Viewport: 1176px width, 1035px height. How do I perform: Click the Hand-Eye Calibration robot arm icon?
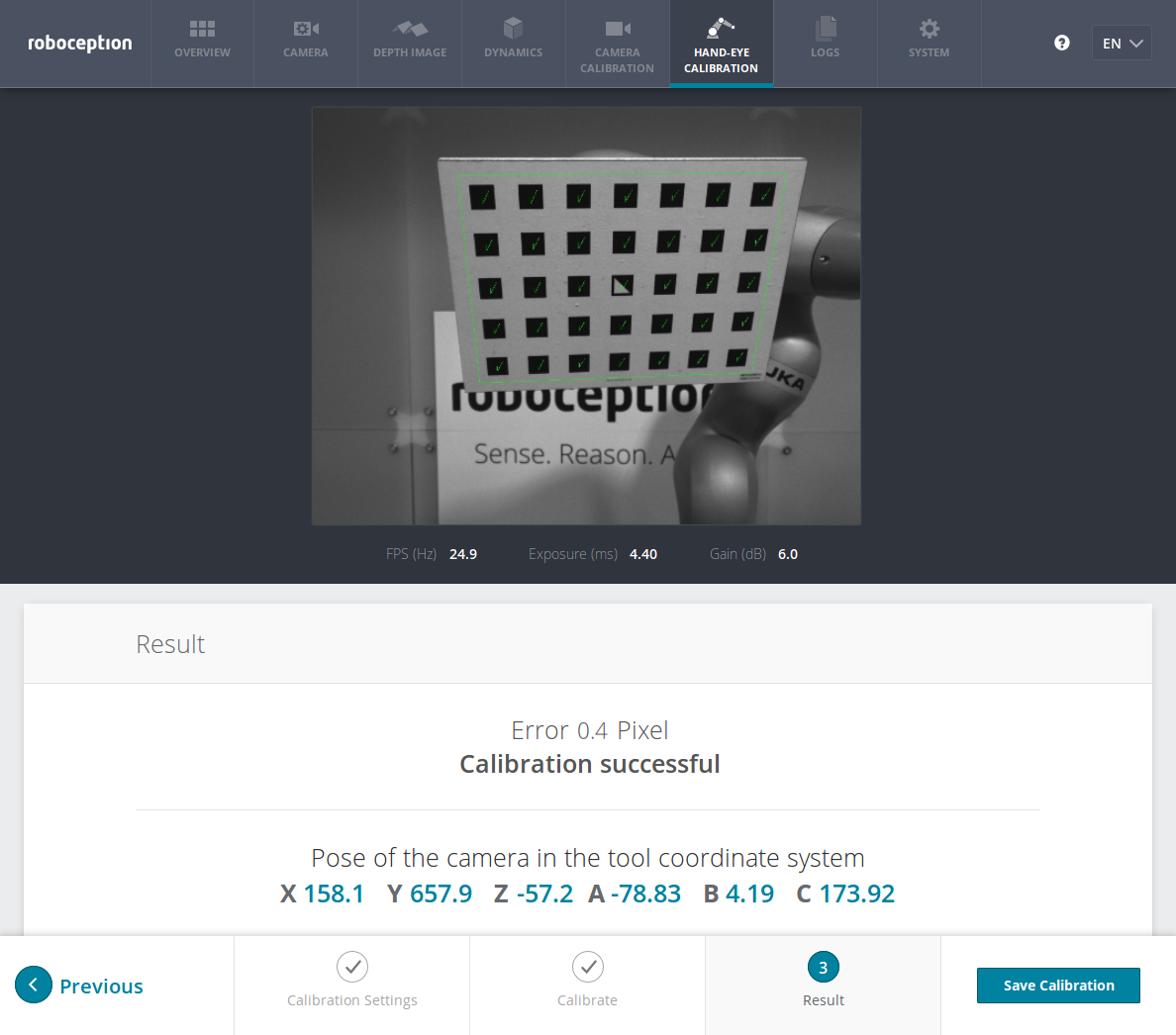721,28
